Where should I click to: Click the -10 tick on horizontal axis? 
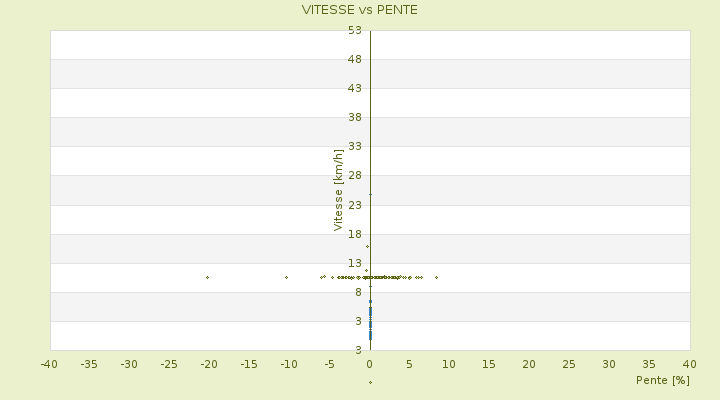289,364
